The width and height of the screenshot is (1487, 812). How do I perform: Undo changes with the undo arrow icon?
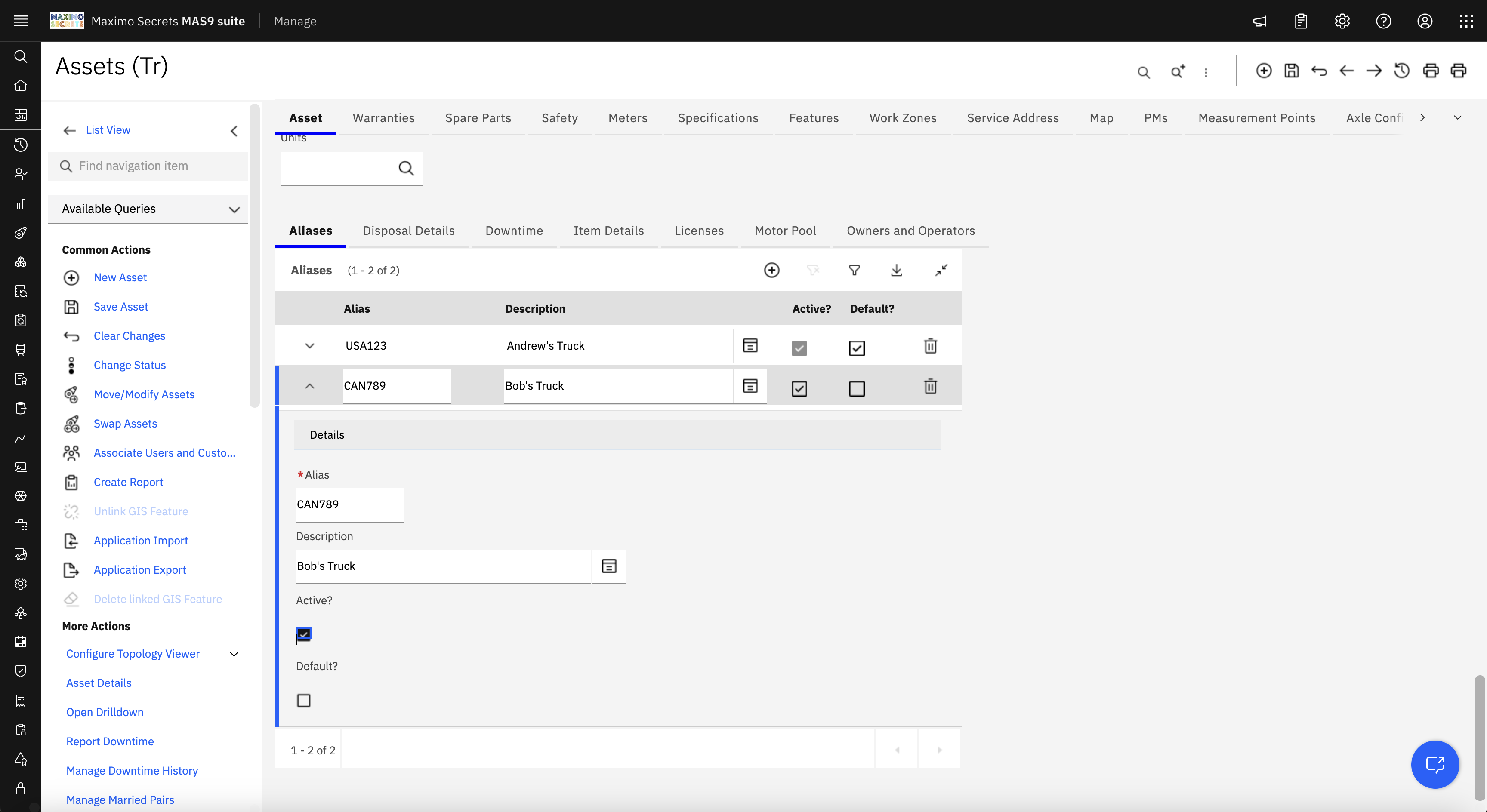[1320, 71]
